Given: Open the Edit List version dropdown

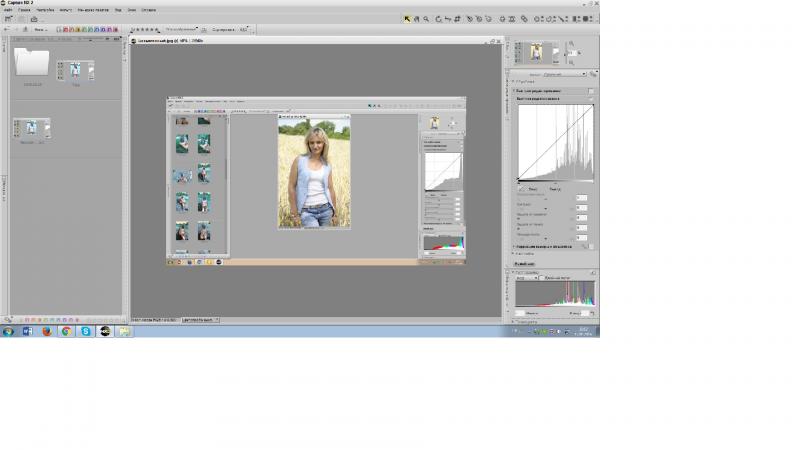Looking at the screenshot, I should [x=564, y=74].
